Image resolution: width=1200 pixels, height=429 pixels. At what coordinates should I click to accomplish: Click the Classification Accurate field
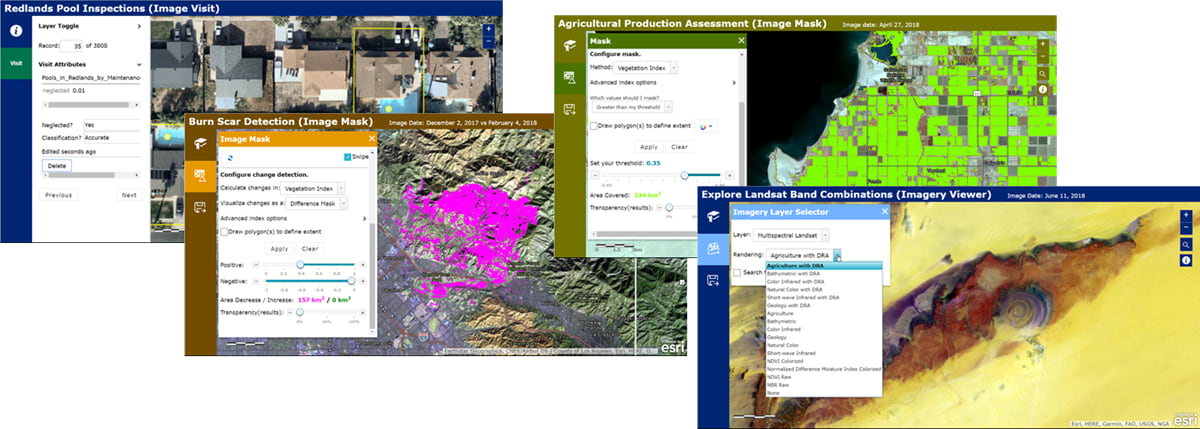tap(111, 137)
